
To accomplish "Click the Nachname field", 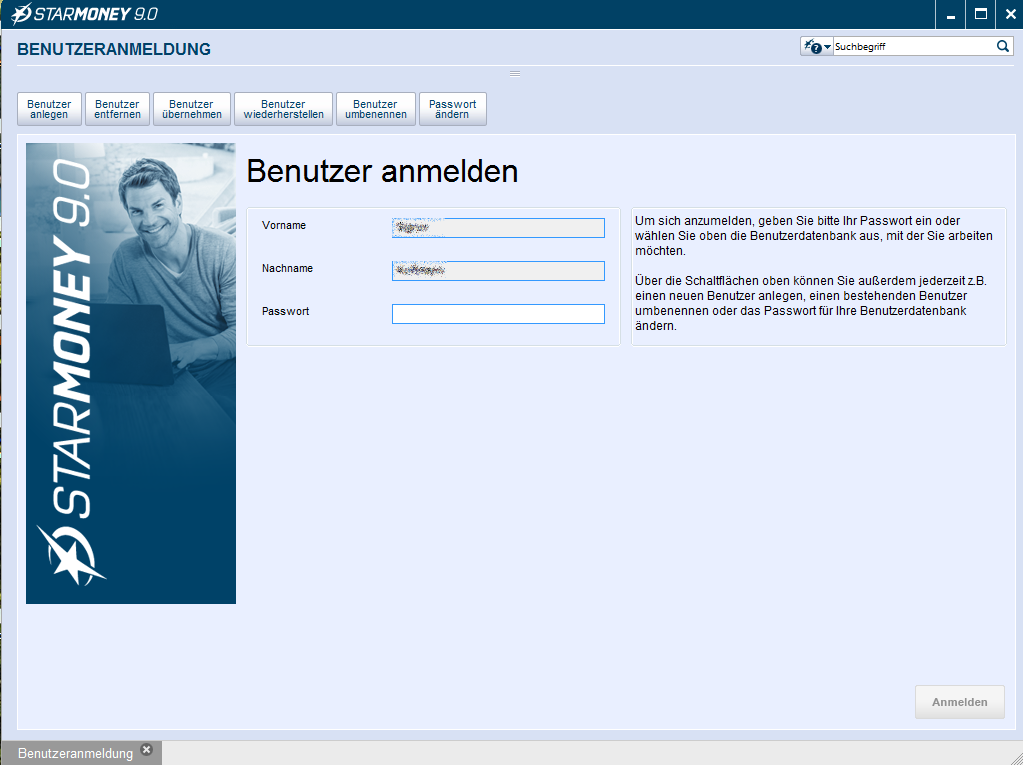I will [498, 271].
